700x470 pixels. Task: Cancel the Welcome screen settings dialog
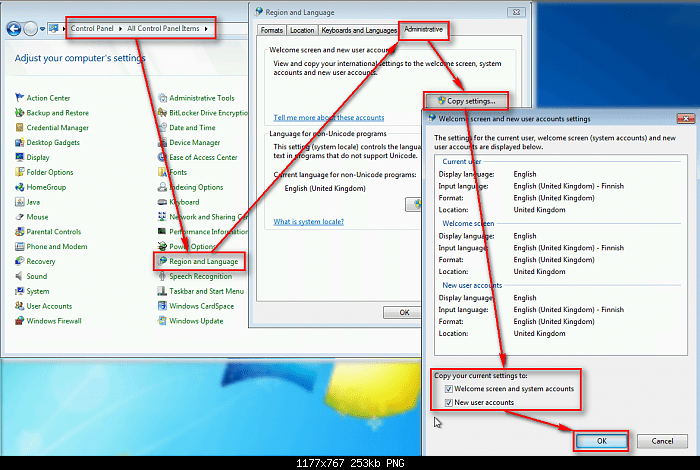pos(662,441)
